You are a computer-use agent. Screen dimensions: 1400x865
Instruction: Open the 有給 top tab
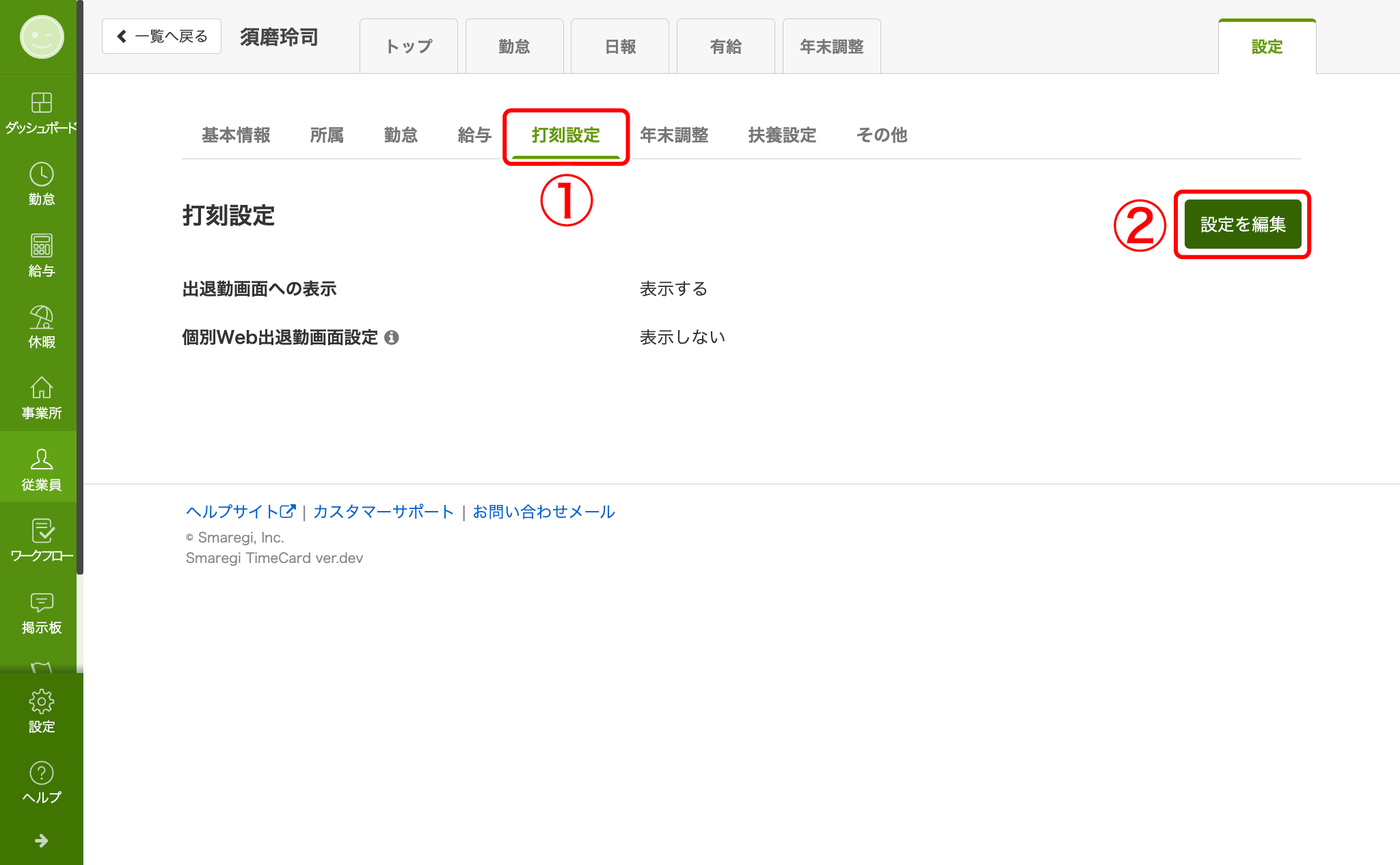tap(726, 46)
